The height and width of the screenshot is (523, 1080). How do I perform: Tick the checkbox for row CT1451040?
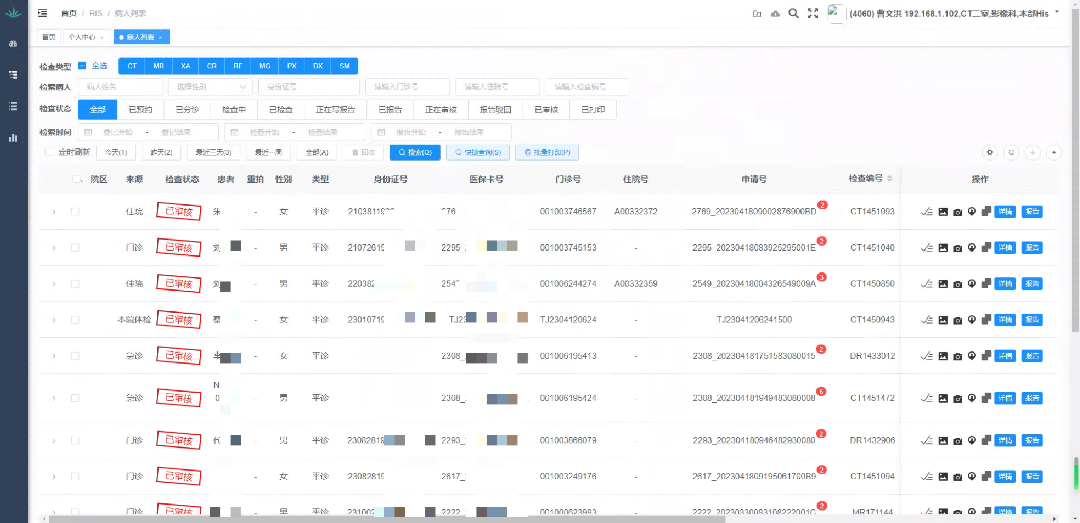[x=75, y=247]
